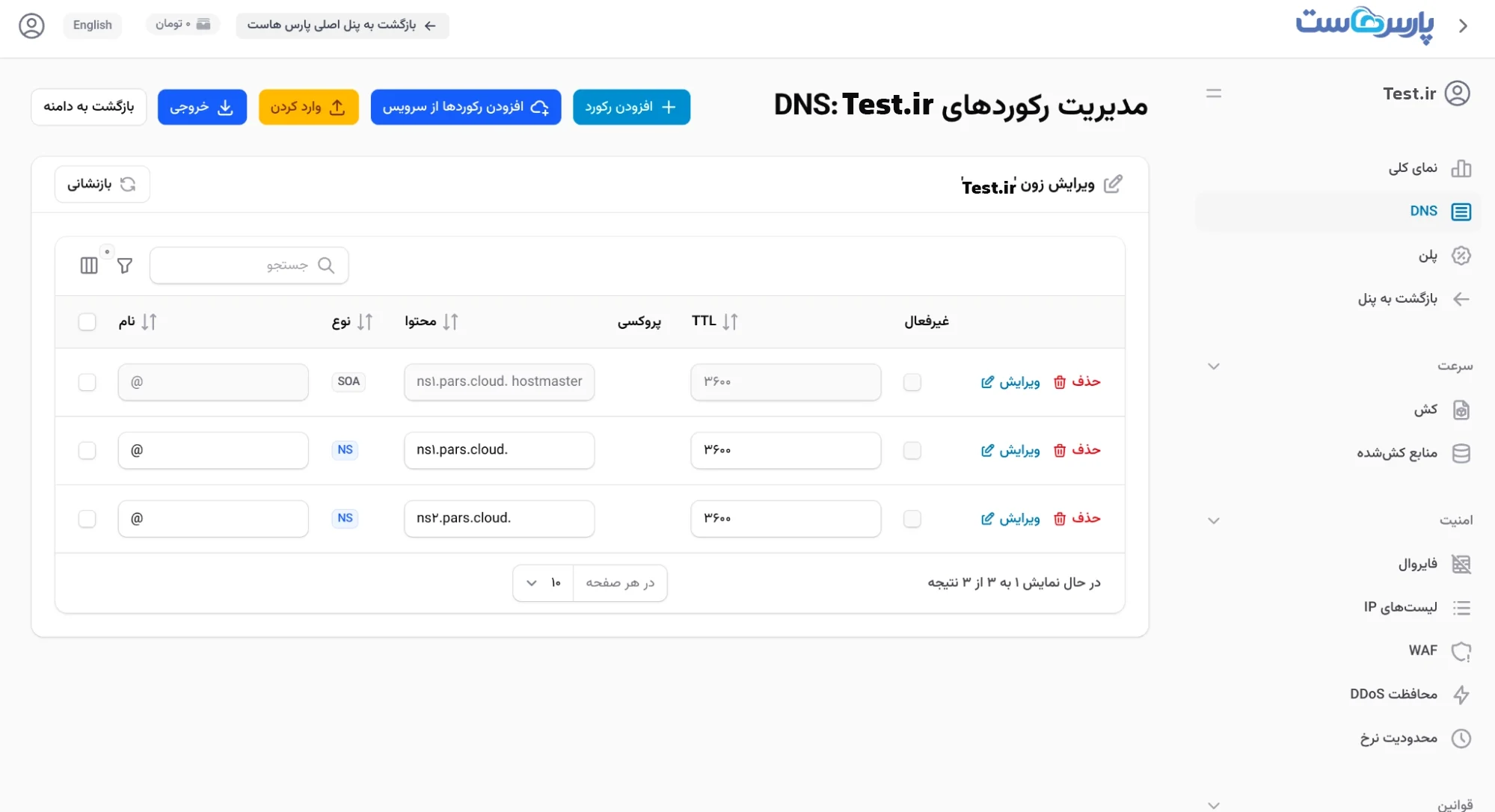Open the per-page count dropdown showing ۱۰
The width and height of the screenshot is (1495, 812).
tap(544, 583)
